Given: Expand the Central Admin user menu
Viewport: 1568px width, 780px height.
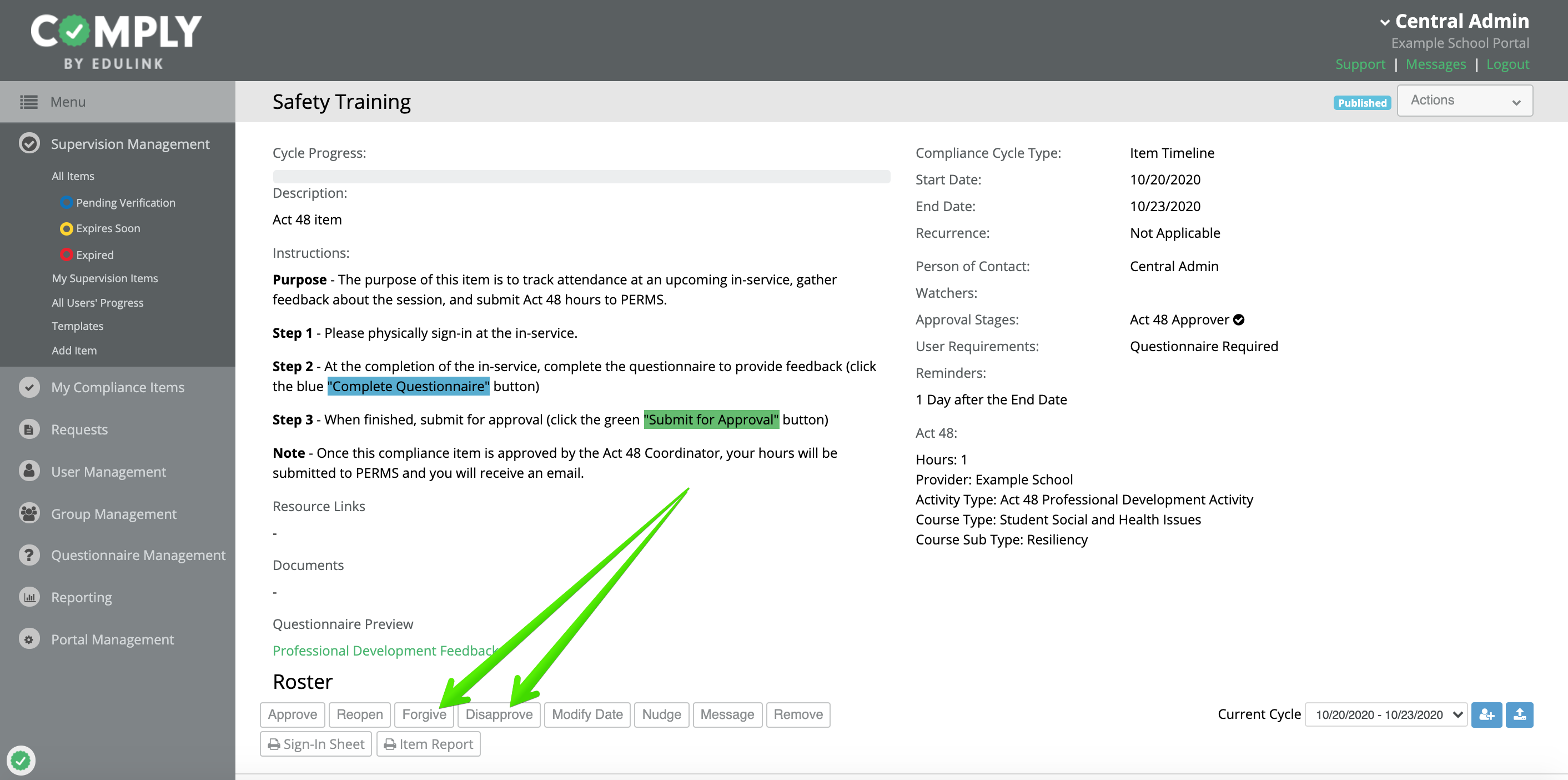Looking at the screenshot, I should 1454,21.
